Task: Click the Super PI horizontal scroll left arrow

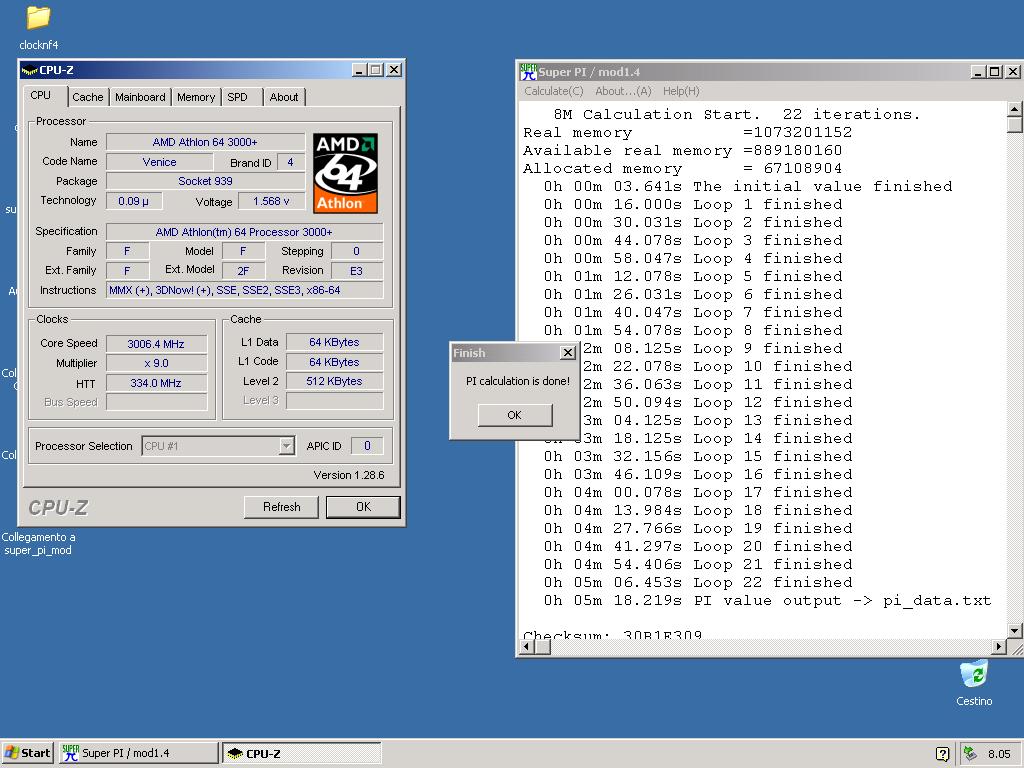Action: (528, 647)
